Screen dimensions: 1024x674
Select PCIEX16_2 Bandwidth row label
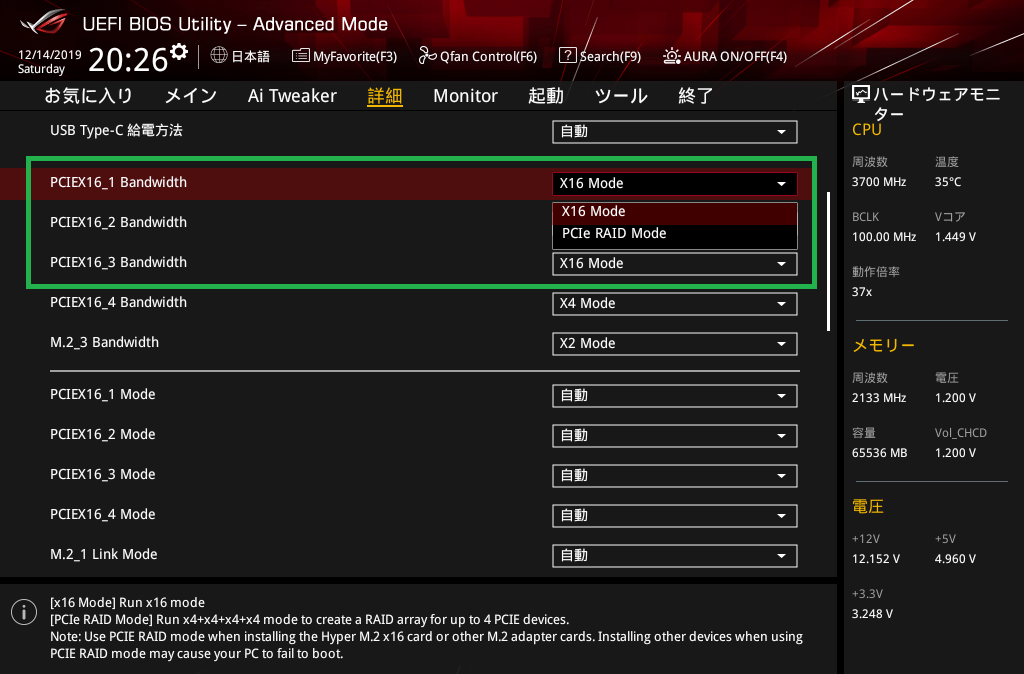click(x=118, y=222)
